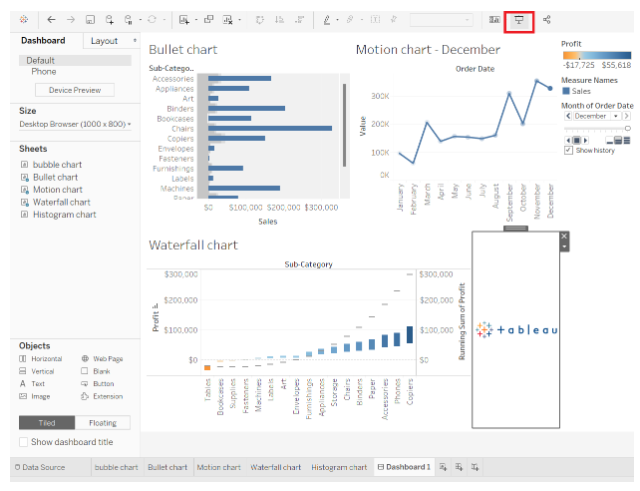The height and width of the screenshot is (491, 640).
Task: Click the Device Preview button
Action: 74,90
